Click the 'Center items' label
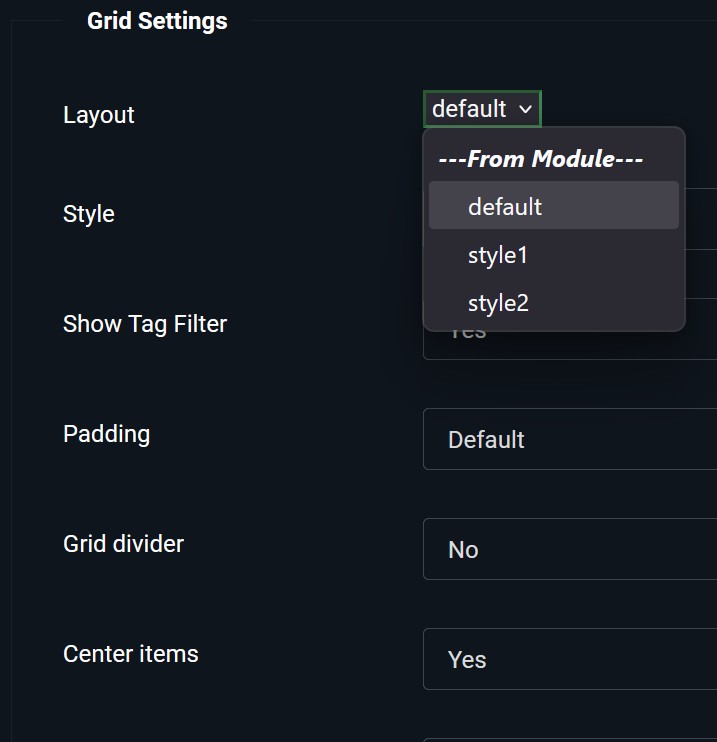 click(130, 654)
